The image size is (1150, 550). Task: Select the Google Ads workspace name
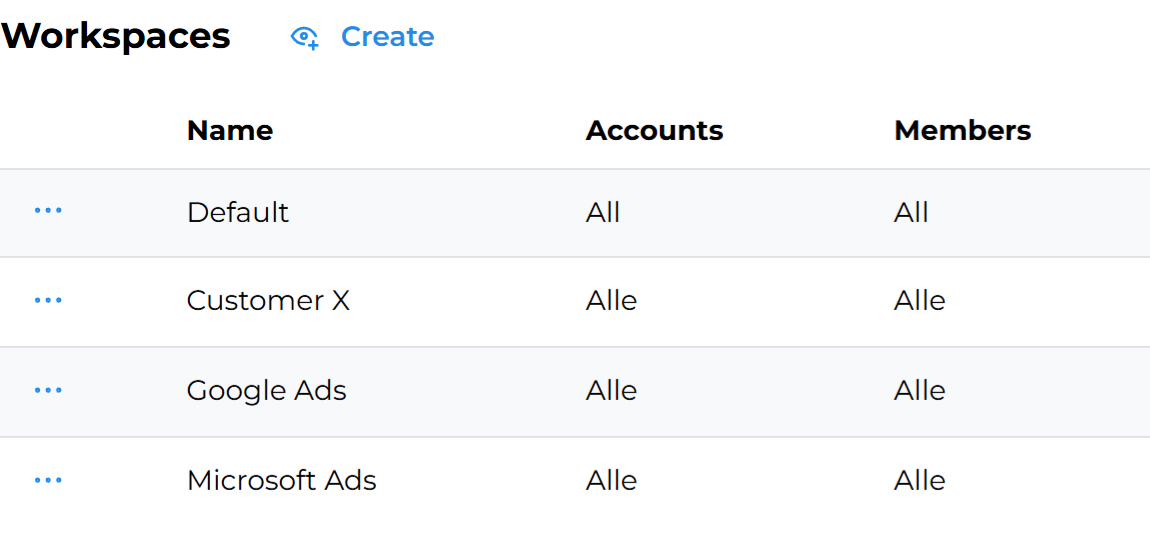pos(266,390)
